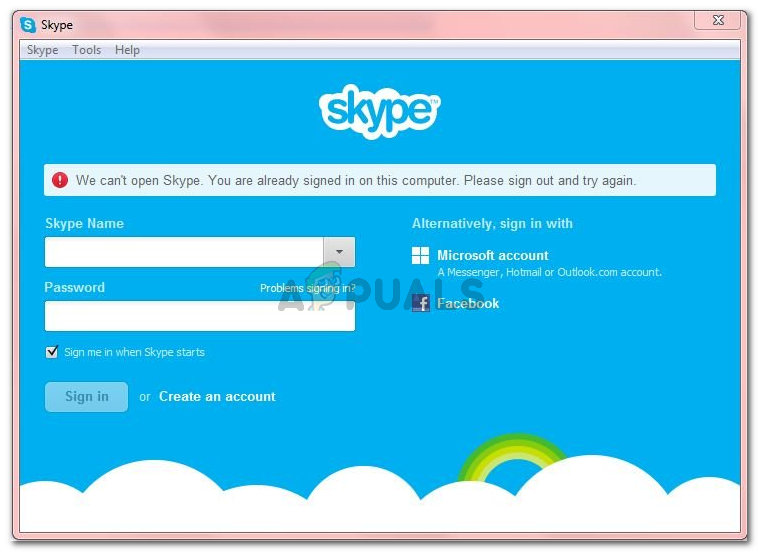Click the Sign in button

(87, 397)
